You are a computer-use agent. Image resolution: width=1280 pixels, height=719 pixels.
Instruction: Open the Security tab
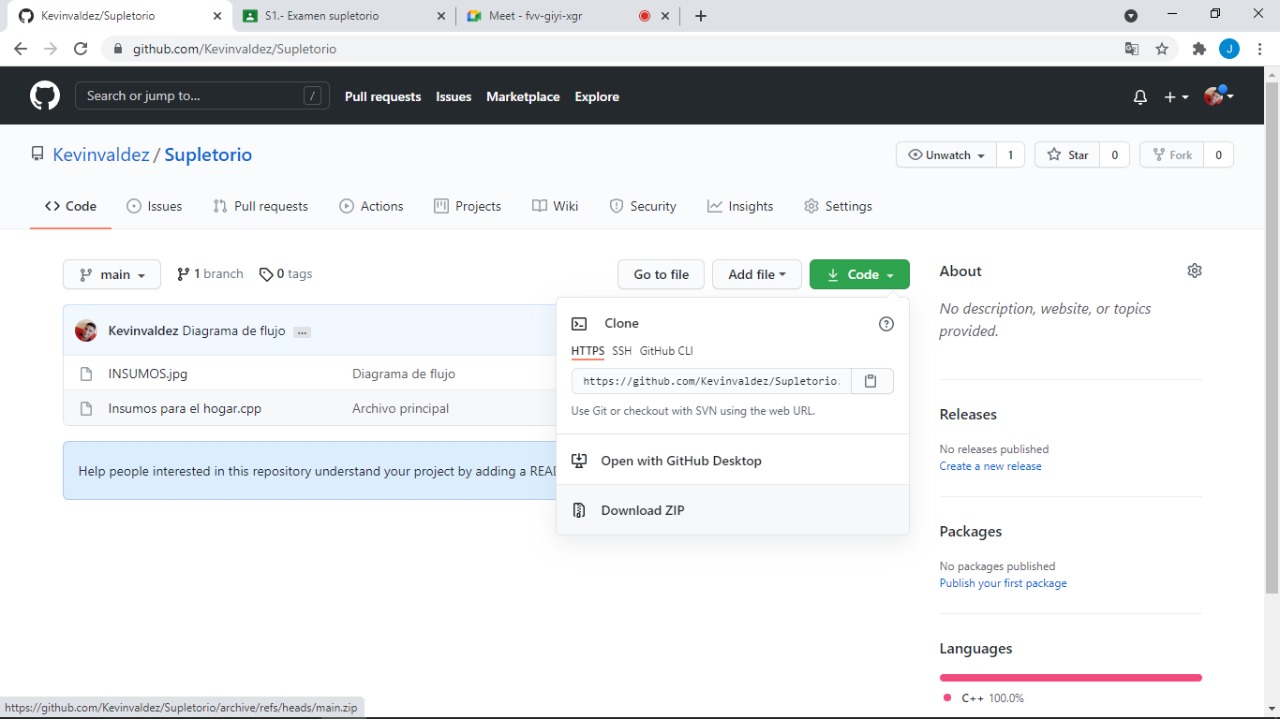643,206
